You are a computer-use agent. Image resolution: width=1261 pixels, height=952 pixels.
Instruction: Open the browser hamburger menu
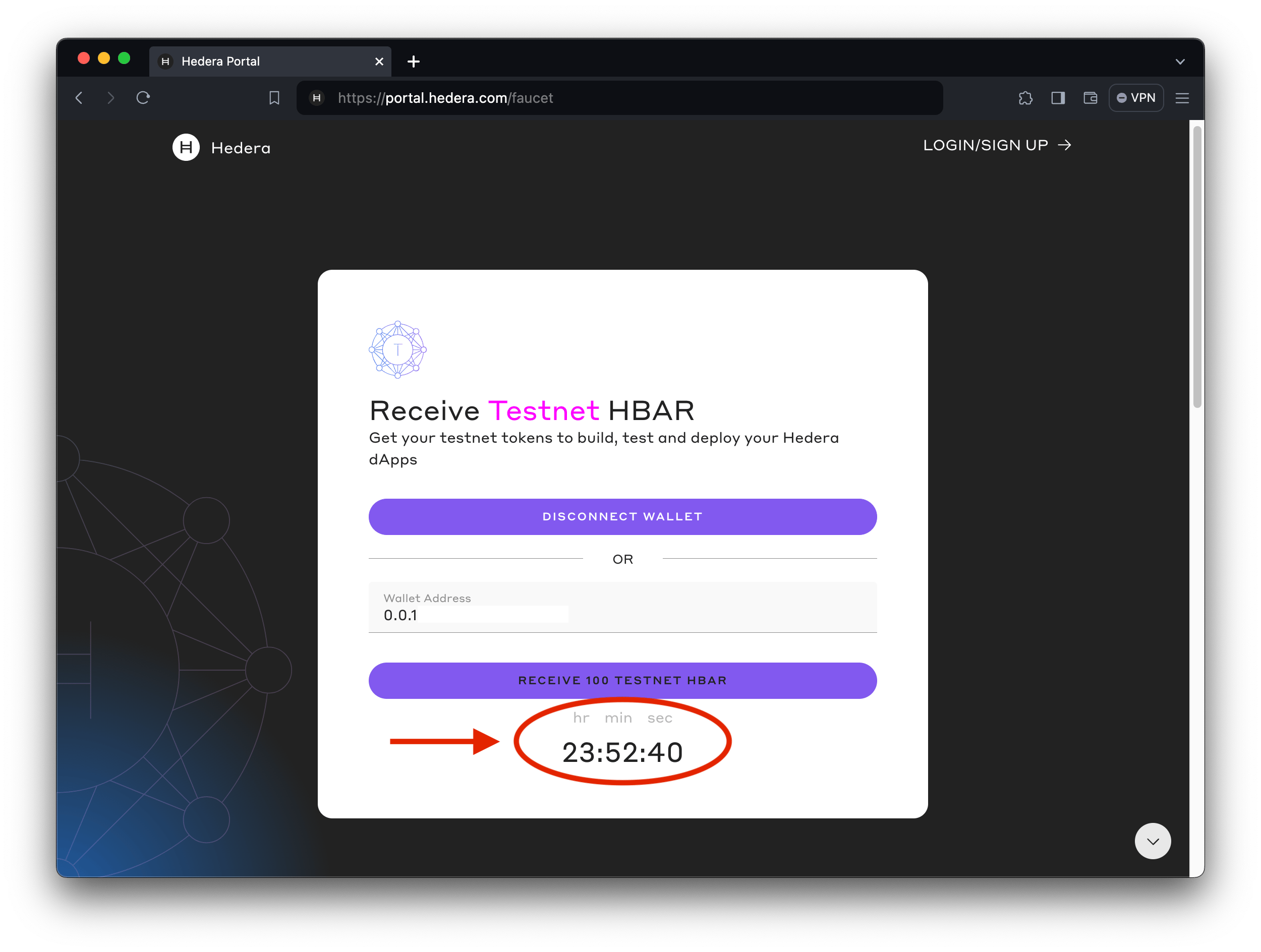pyautogui.click(x=1182, y=98)
